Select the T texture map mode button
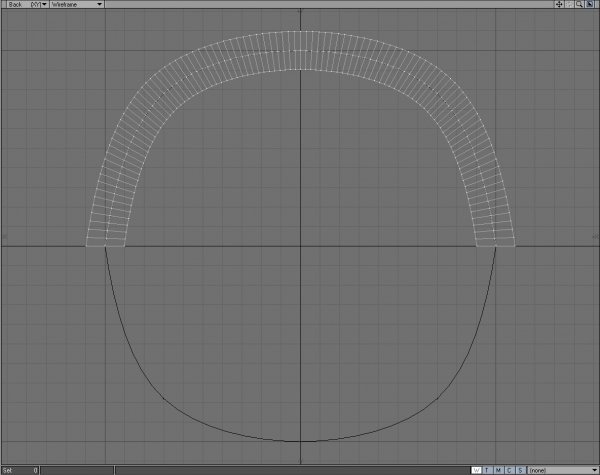600x475 pixels. pos(487,470)
